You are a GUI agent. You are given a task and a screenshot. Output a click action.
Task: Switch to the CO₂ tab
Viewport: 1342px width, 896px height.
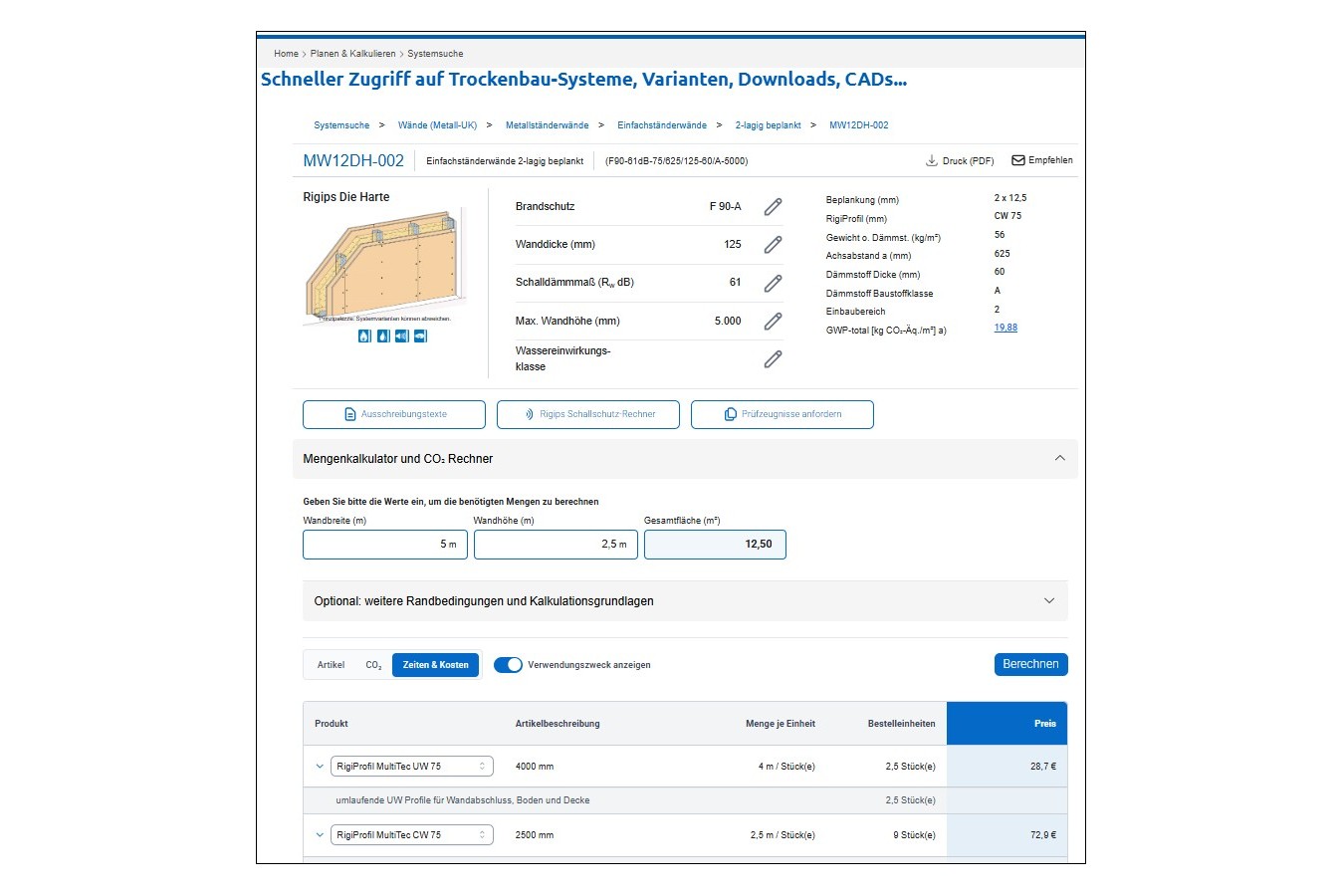(373, 665)
